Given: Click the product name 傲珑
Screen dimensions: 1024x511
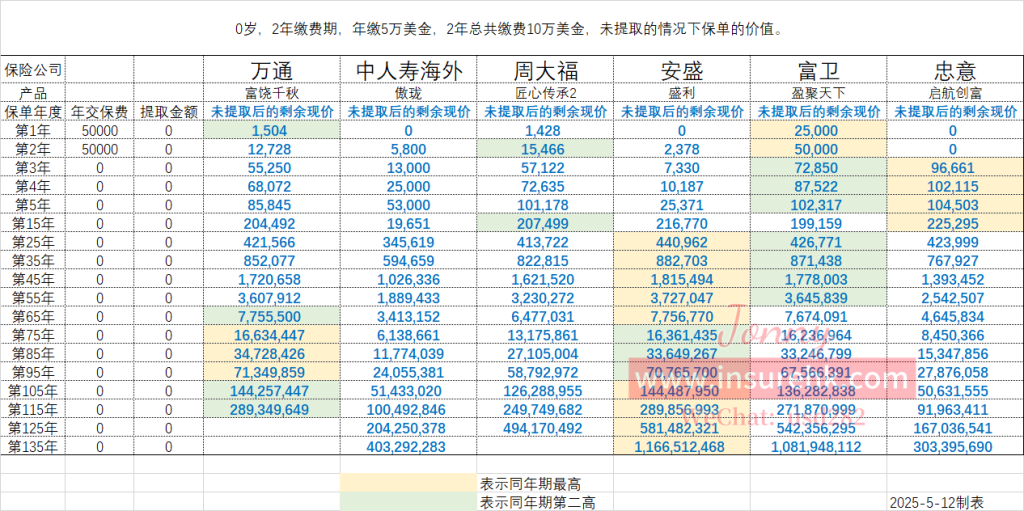Looking at the screenshot, I should (409, 93).
